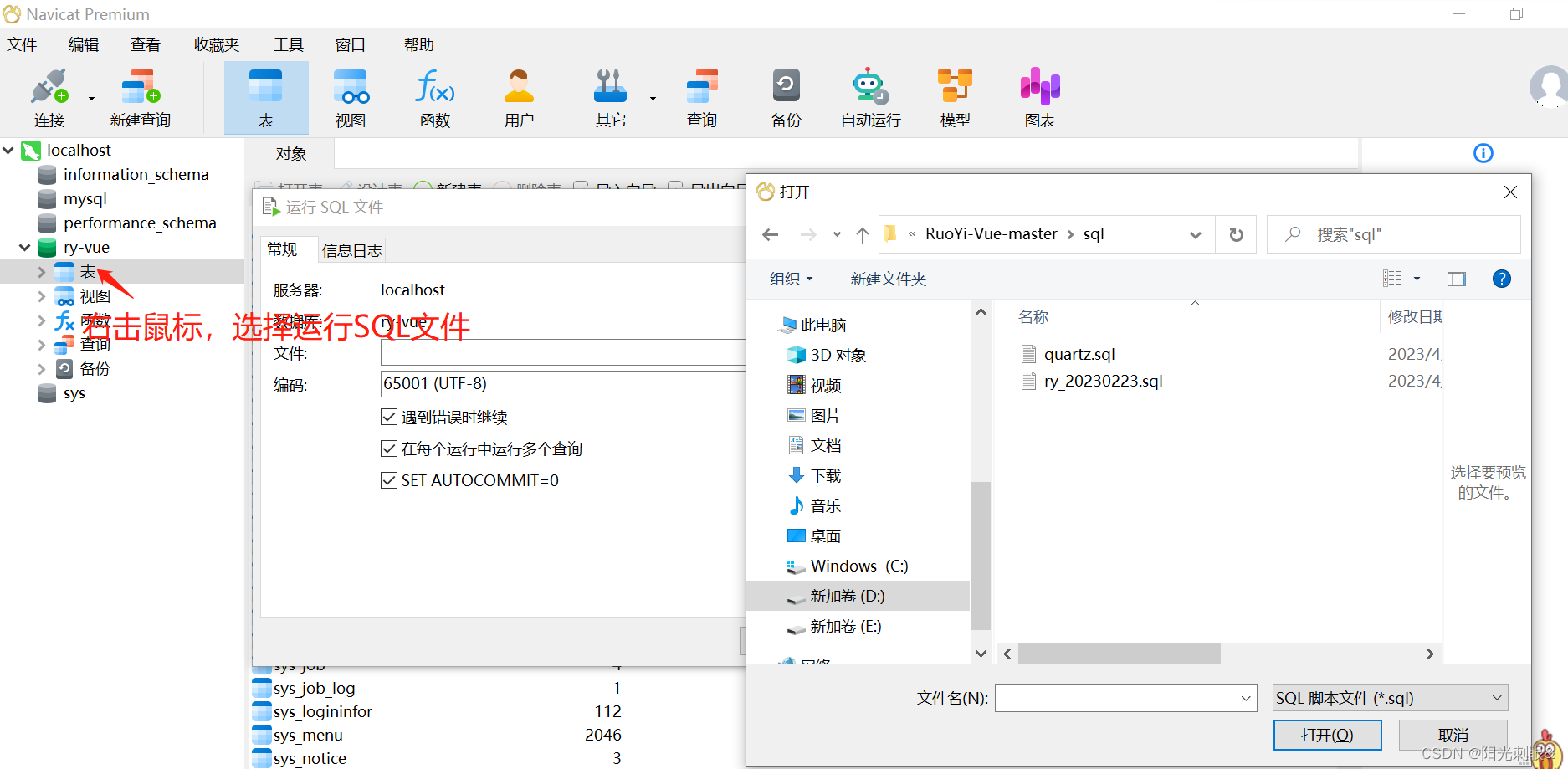Open the User (用户) toolbar icon

[519, 98]
